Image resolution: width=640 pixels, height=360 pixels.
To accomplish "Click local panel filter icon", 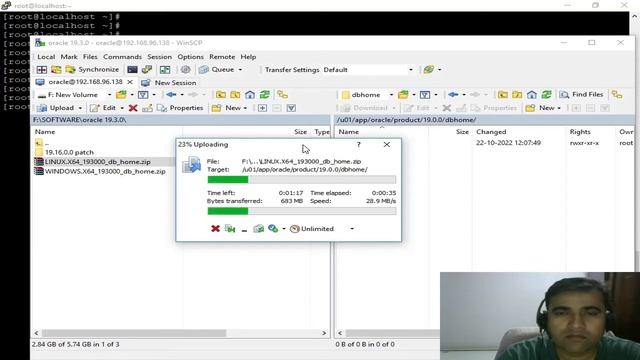I will point(143,95).
